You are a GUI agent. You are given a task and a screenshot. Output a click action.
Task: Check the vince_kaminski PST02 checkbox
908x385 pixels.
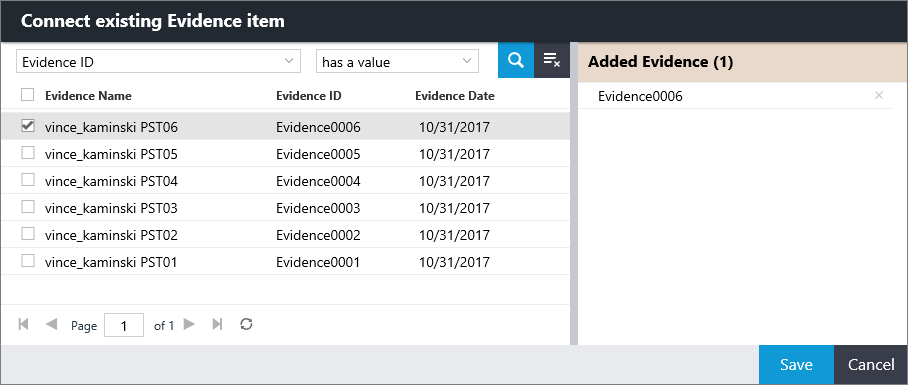(x=28, y=234)
